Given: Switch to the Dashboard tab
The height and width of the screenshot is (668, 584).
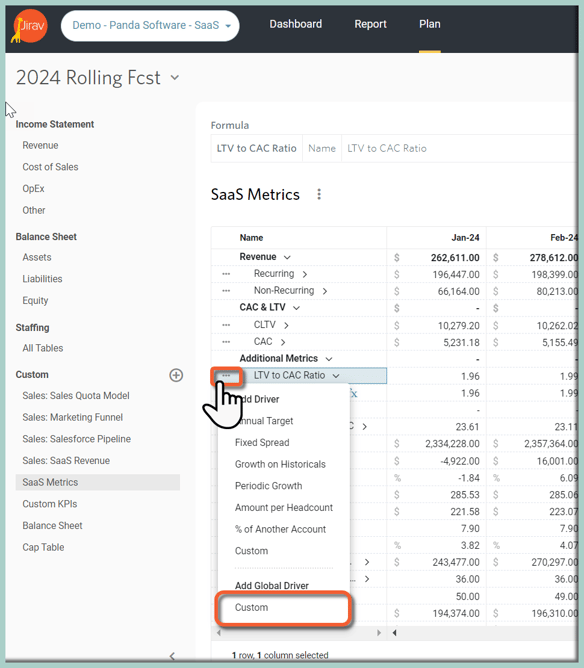Looking at the screenshot, I should click(x=296, y=24).
